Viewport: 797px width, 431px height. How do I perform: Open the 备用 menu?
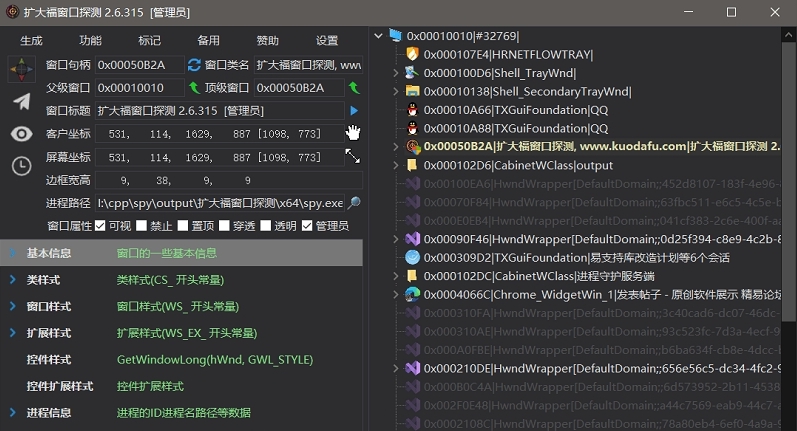pos(208,41)
